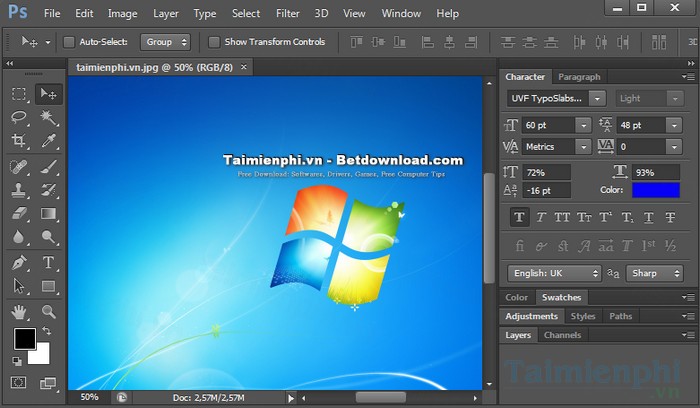Select the Pen tool
The height and width of the screenshot is (408, 700).
pos(19,263)
